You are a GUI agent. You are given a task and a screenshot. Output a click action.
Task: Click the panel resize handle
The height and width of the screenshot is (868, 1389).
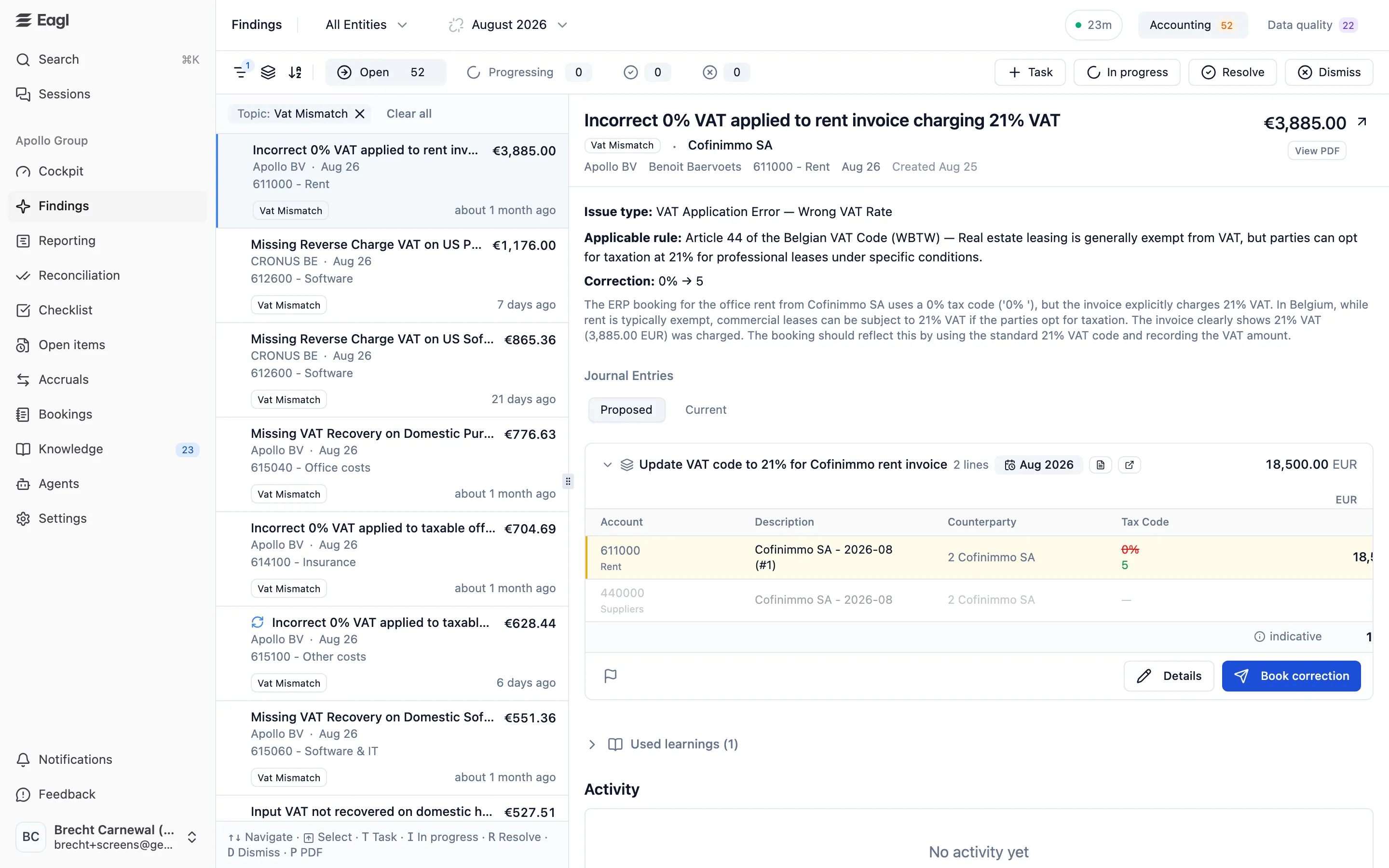coord(568,481)
